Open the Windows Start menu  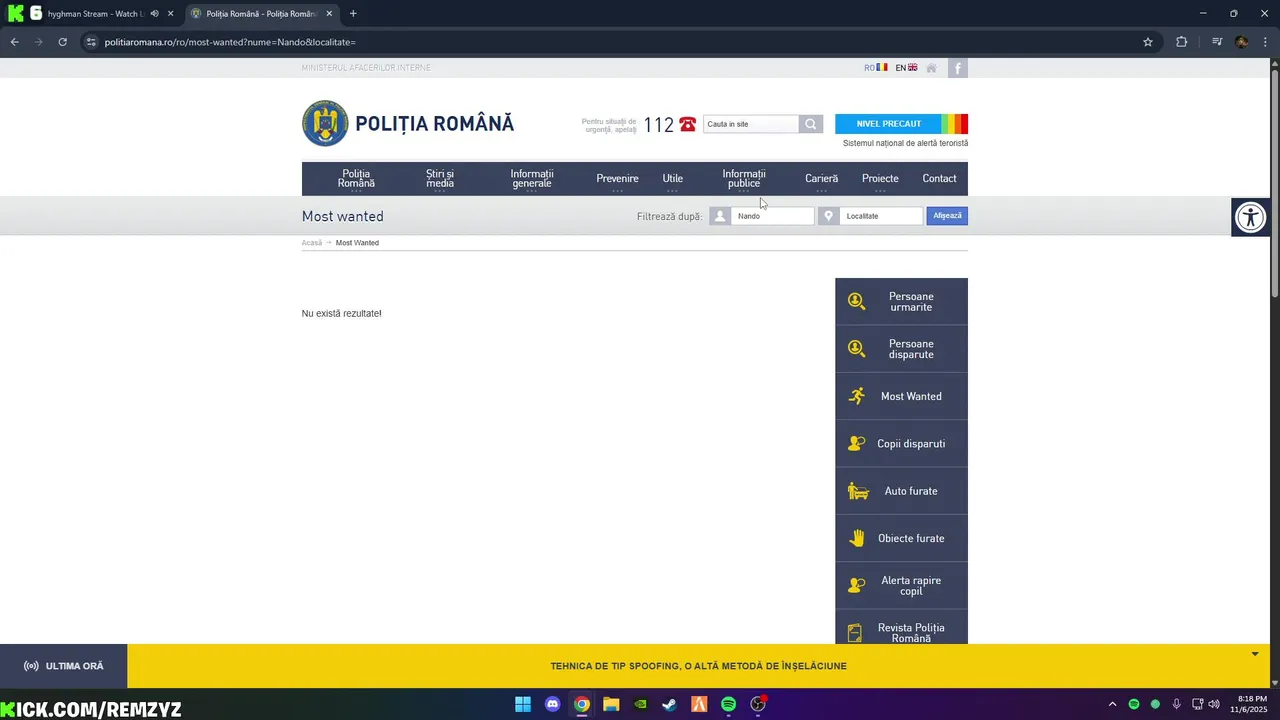523,704
